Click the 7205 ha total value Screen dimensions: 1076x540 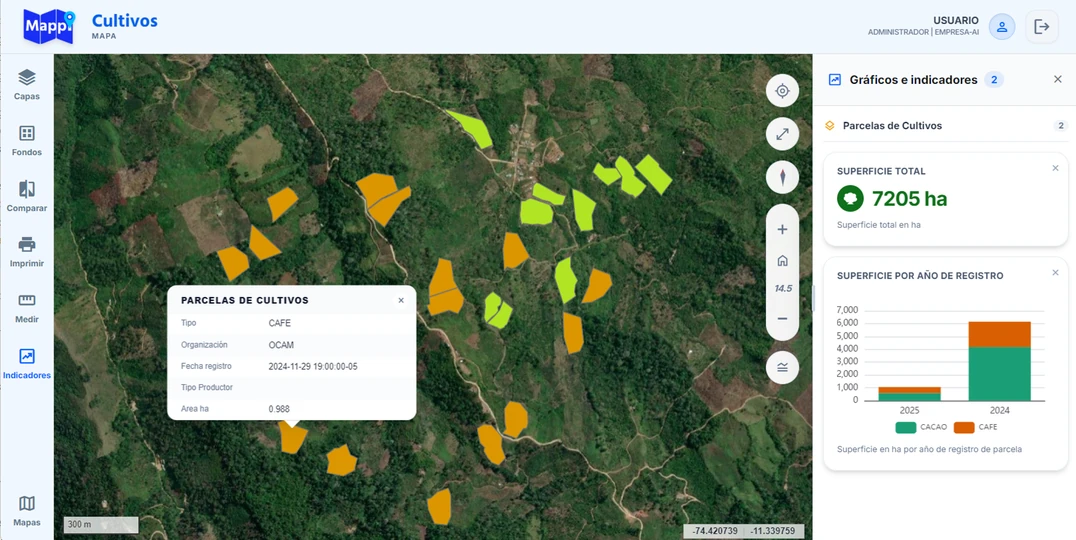[909, 200]
